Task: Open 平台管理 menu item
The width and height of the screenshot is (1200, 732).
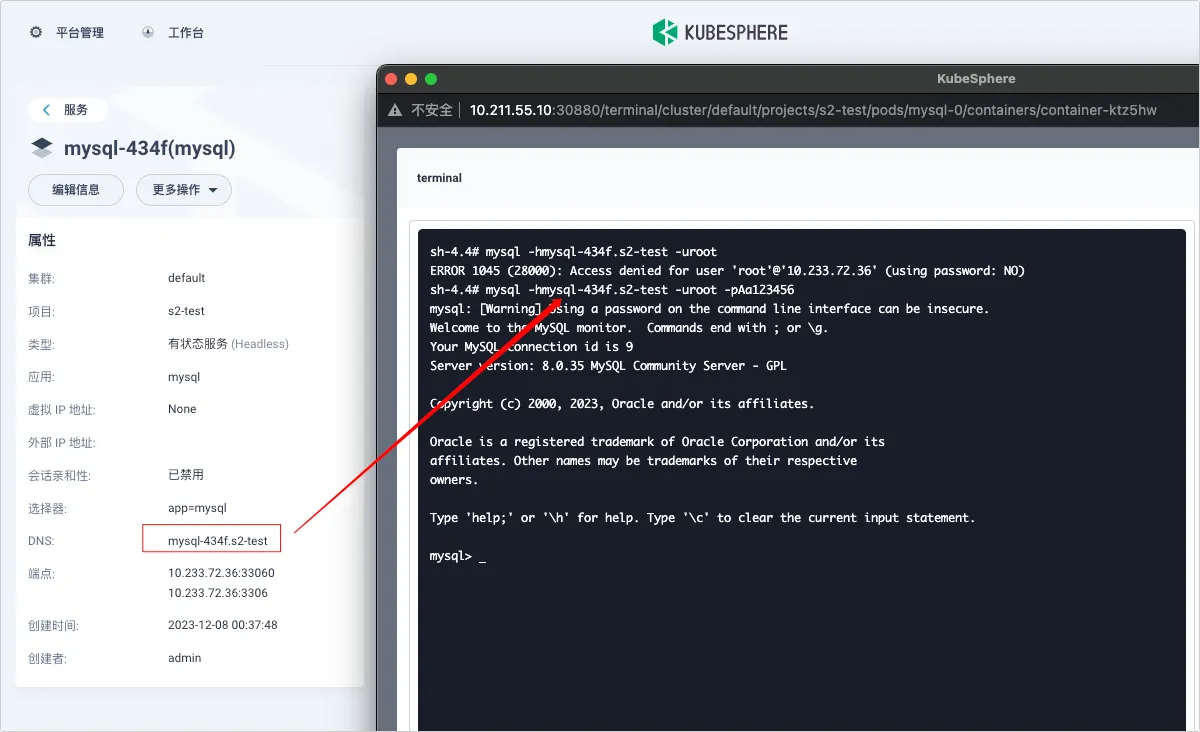Action: click(x=79, y=32)
